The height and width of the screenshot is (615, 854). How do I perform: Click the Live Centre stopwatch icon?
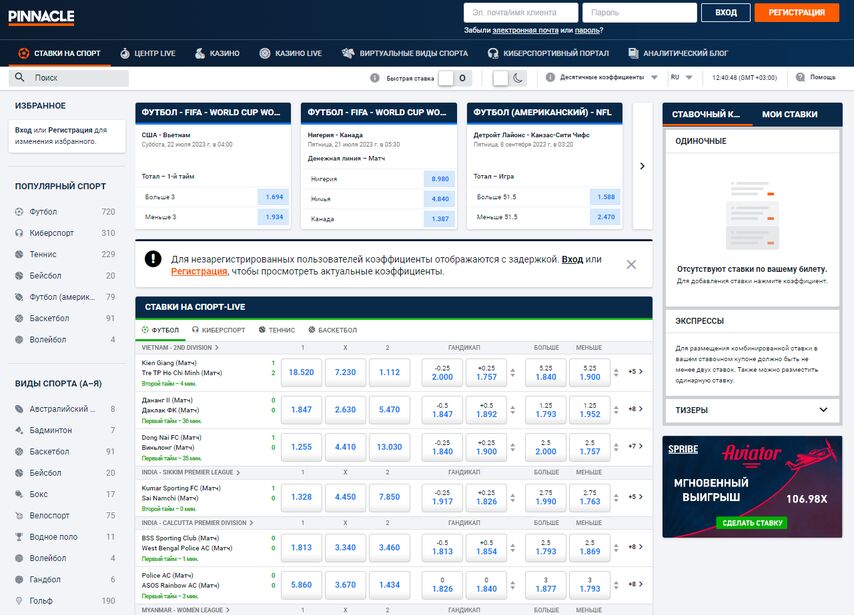click(125, 53)
